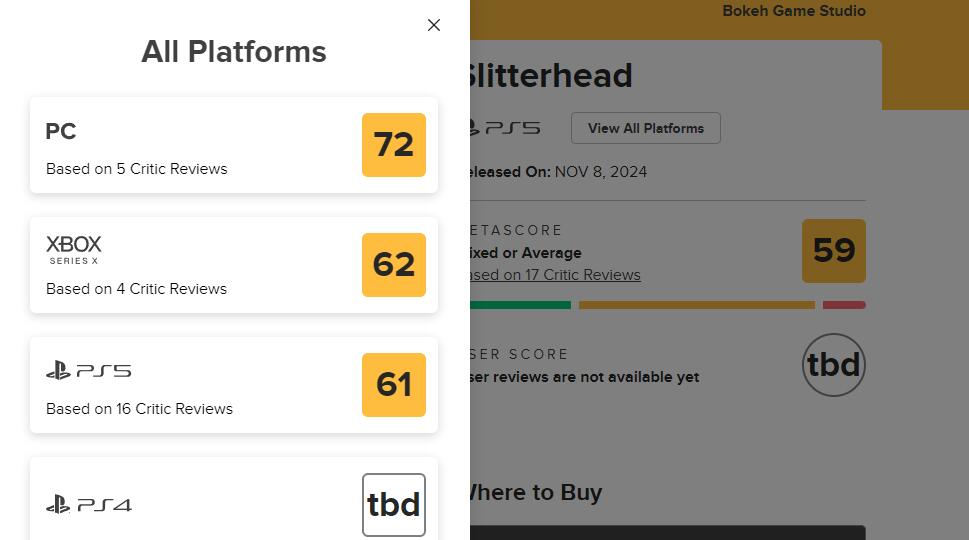The image size is (969, 540).
Task: Click the PC platform label
Action: [61, 131]
